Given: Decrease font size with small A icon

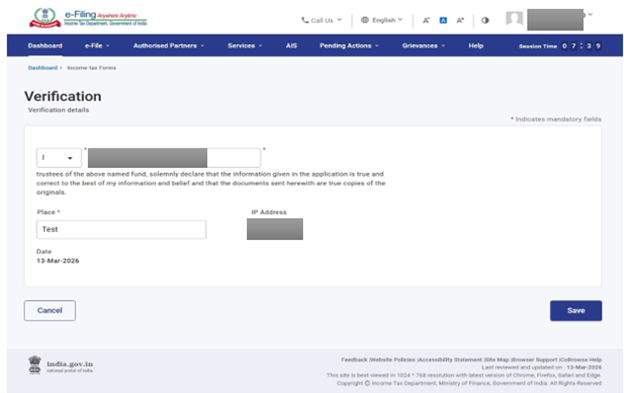Looking at the screenshot, I should tap(426, 20).
